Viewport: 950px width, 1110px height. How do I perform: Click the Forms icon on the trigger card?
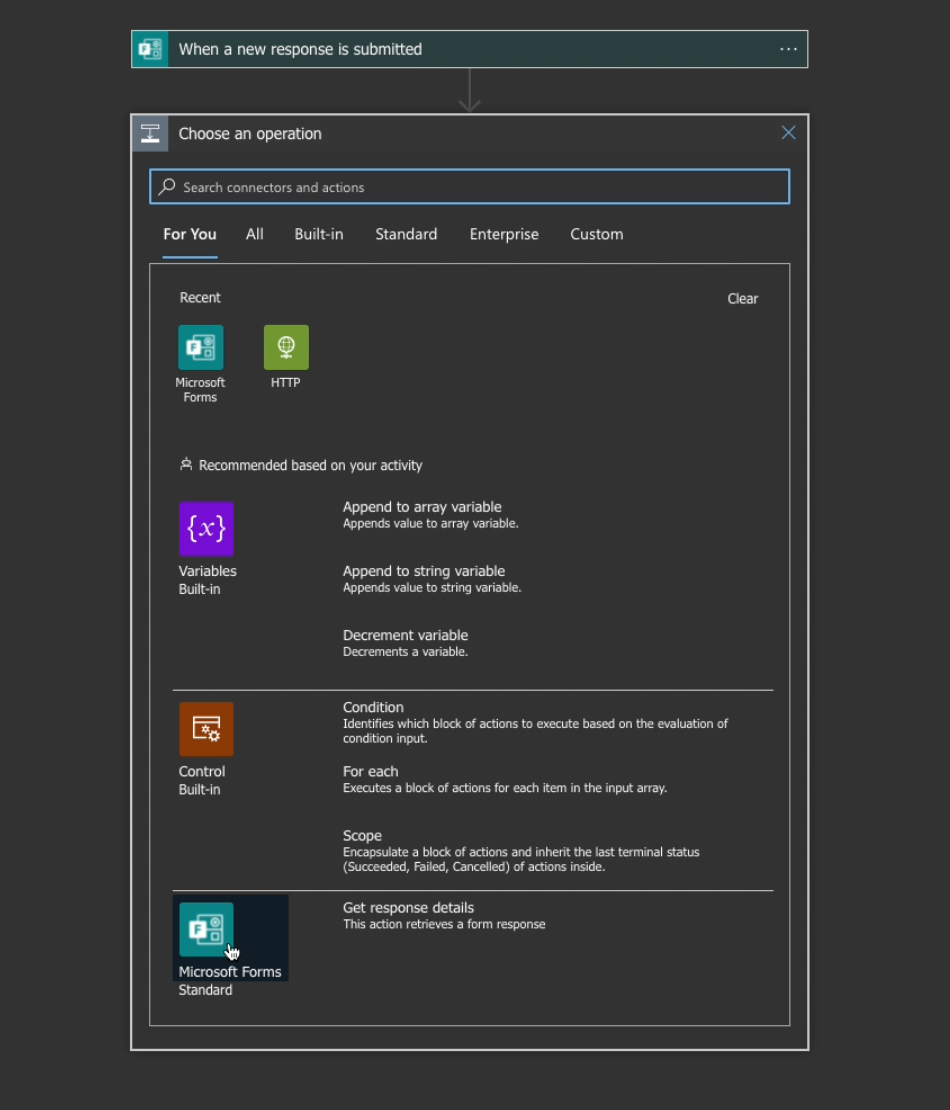[150, 49]
